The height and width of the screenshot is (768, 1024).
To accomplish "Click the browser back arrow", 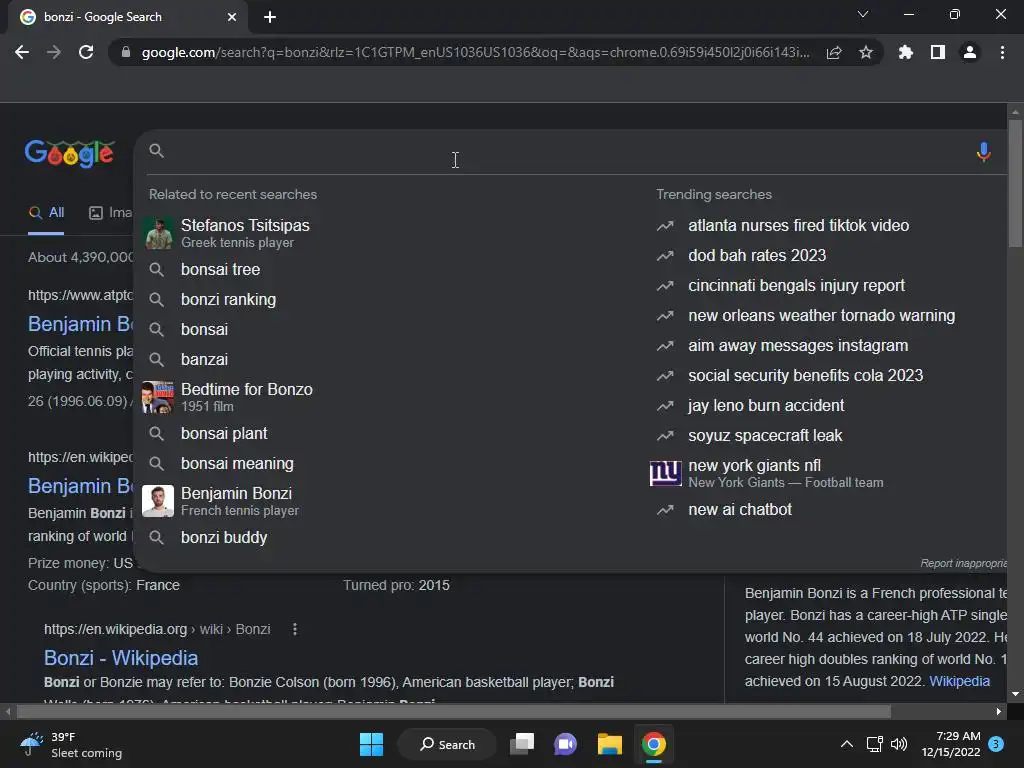I will pyautogui.click(x=22, y=52).
